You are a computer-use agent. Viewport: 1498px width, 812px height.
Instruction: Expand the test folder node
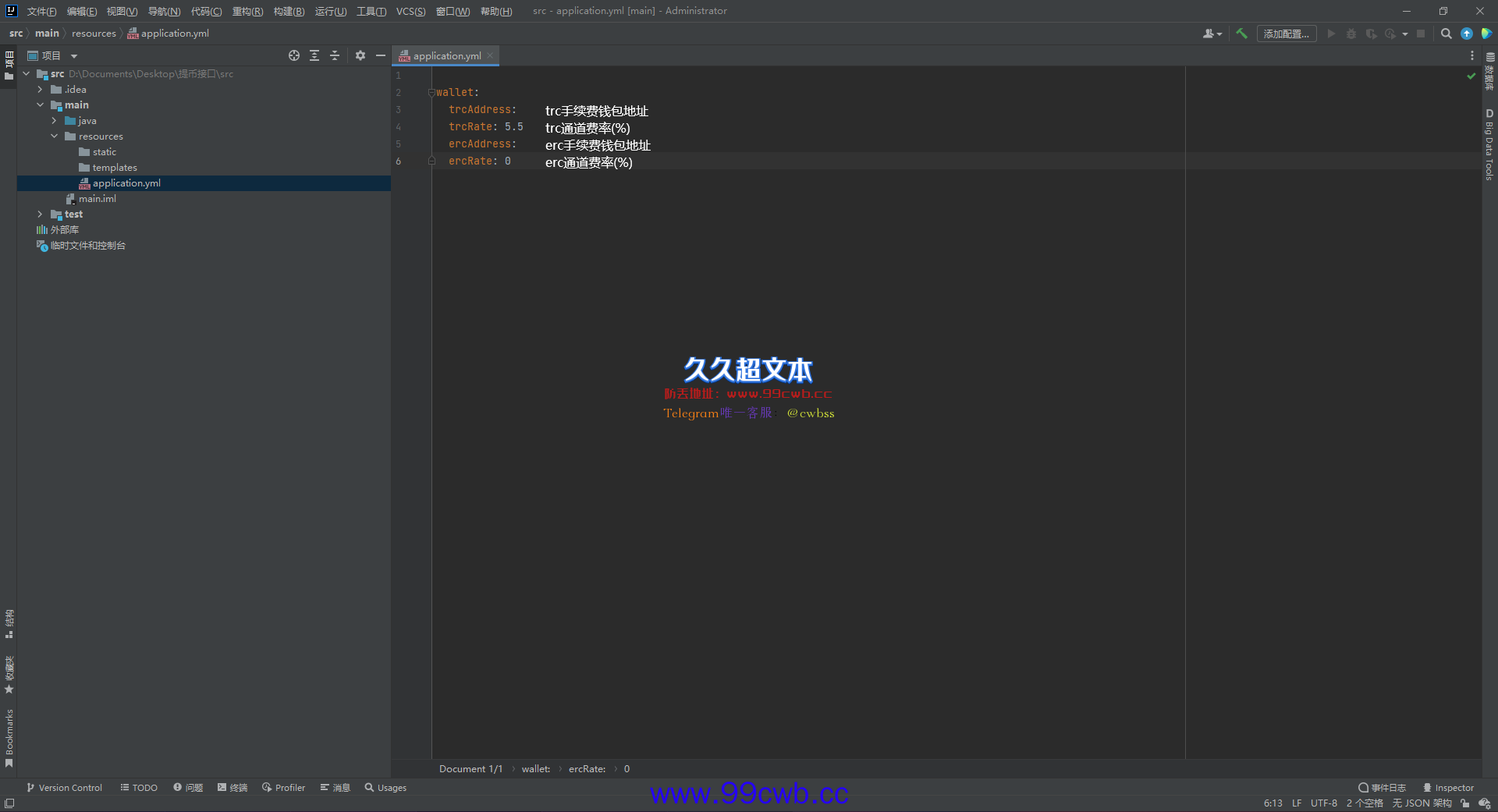click(41, 215)
